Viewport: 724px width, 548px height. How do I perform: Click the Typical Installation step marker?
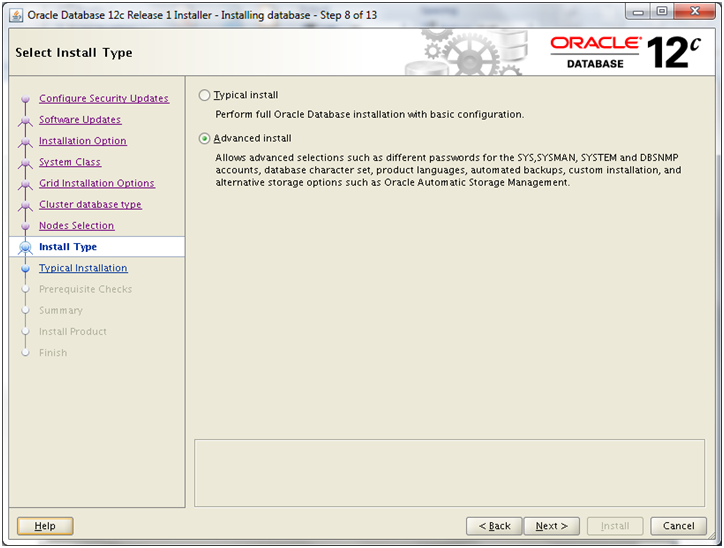[x=25, y=269]
